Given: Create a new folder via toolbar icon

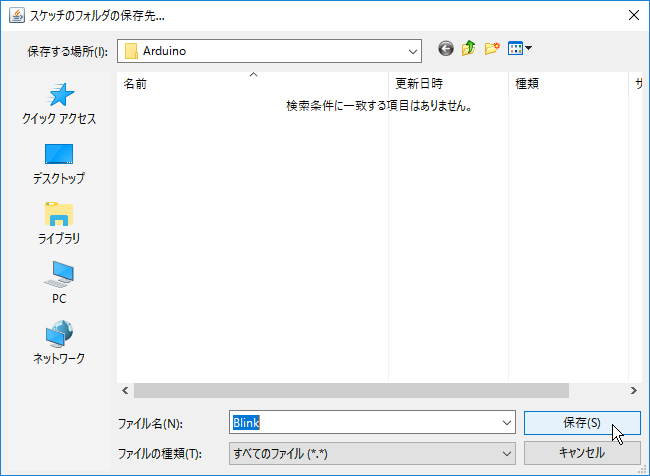Looking at the screenshot, I should (x=491, y=49).
